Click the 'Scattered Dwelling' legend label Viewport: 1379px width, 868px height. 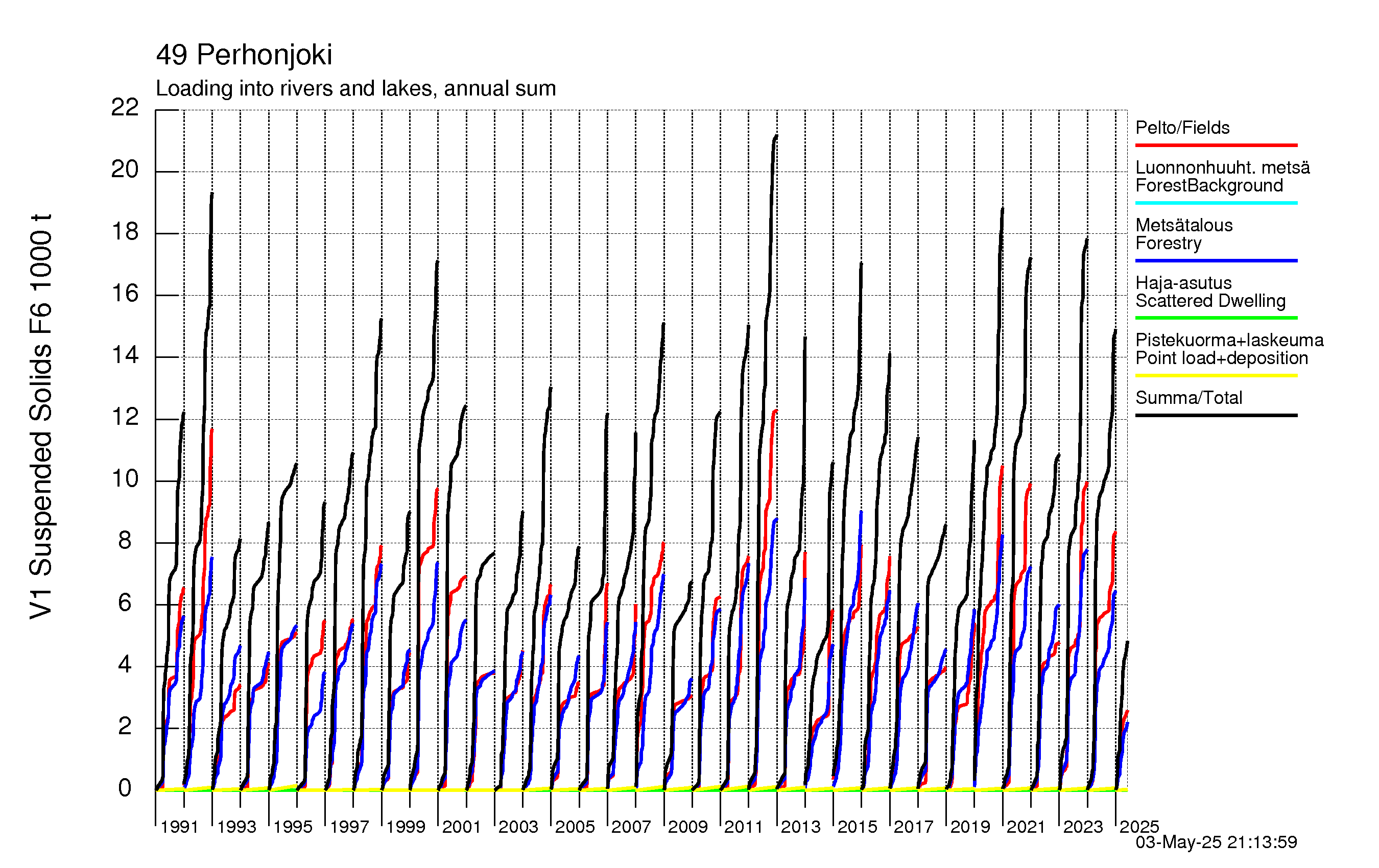point(1210,301)
